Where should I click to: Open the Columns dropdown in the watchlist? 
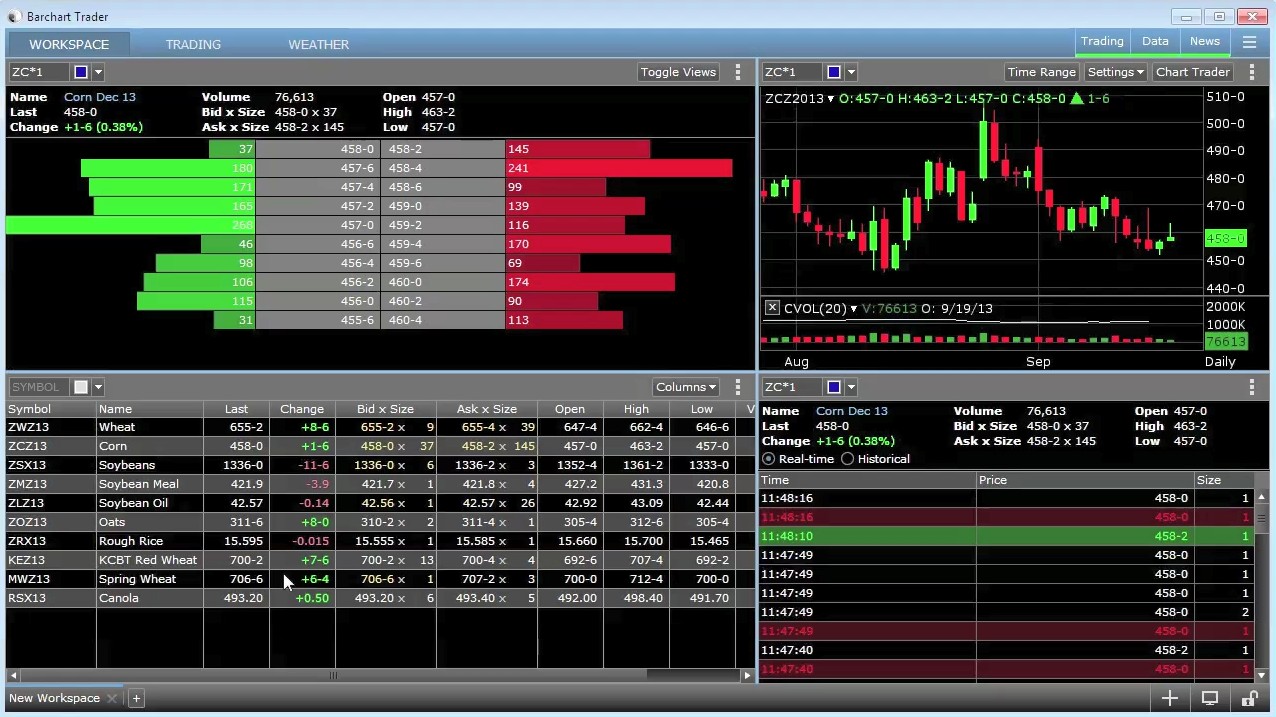pyautogui.click(x=686, y=387)
